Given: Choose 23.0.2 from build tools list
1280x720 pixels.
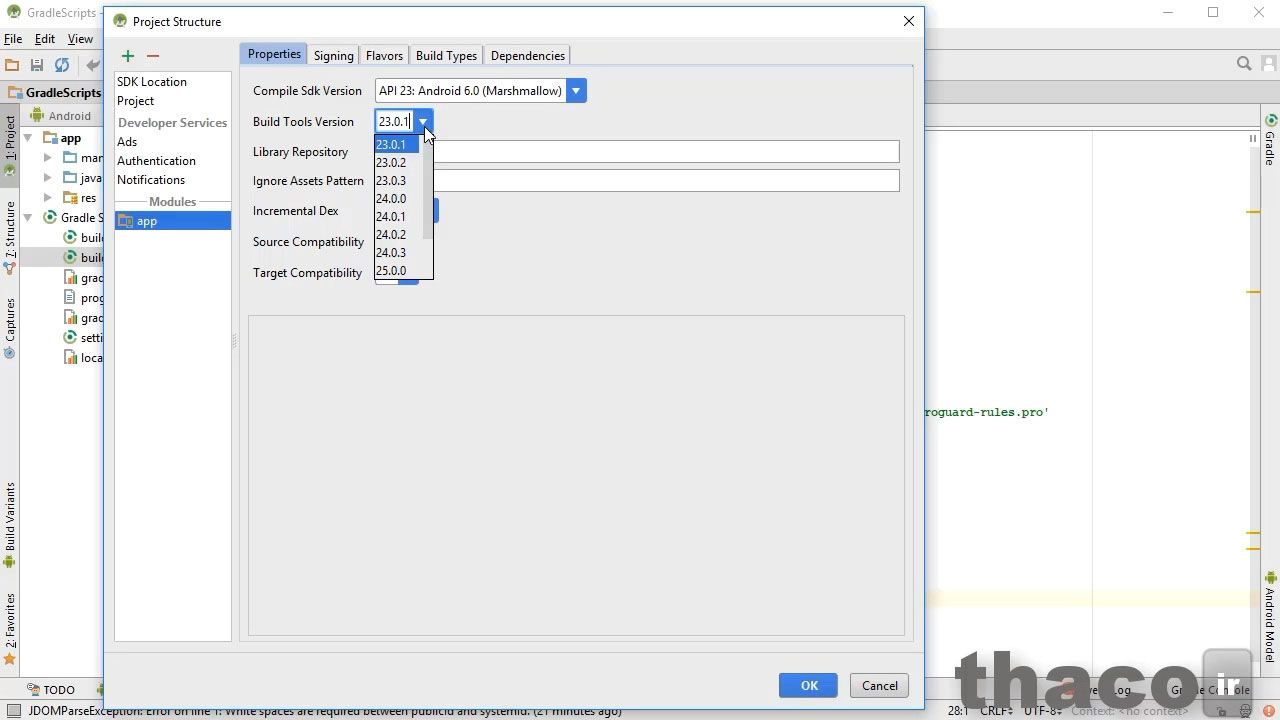Looking at the screenshot, I should [x=396, y=163].
